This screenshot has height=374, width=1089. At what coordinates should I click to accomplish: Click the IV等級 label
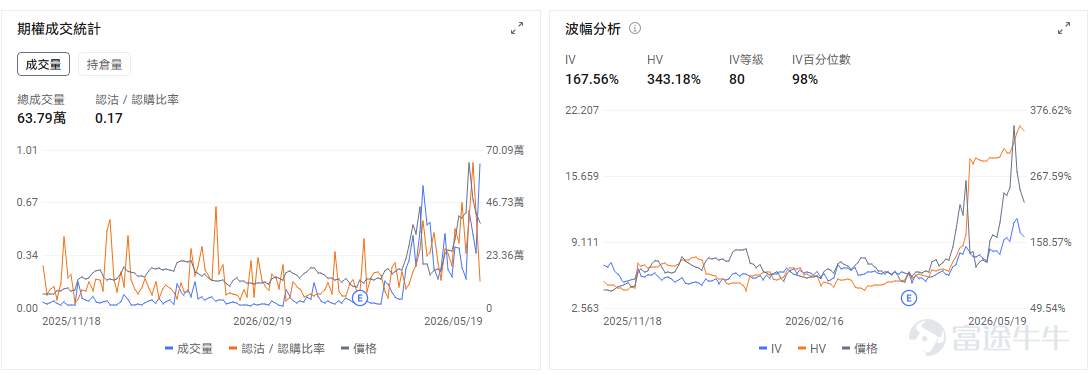(x=746, y=60)
